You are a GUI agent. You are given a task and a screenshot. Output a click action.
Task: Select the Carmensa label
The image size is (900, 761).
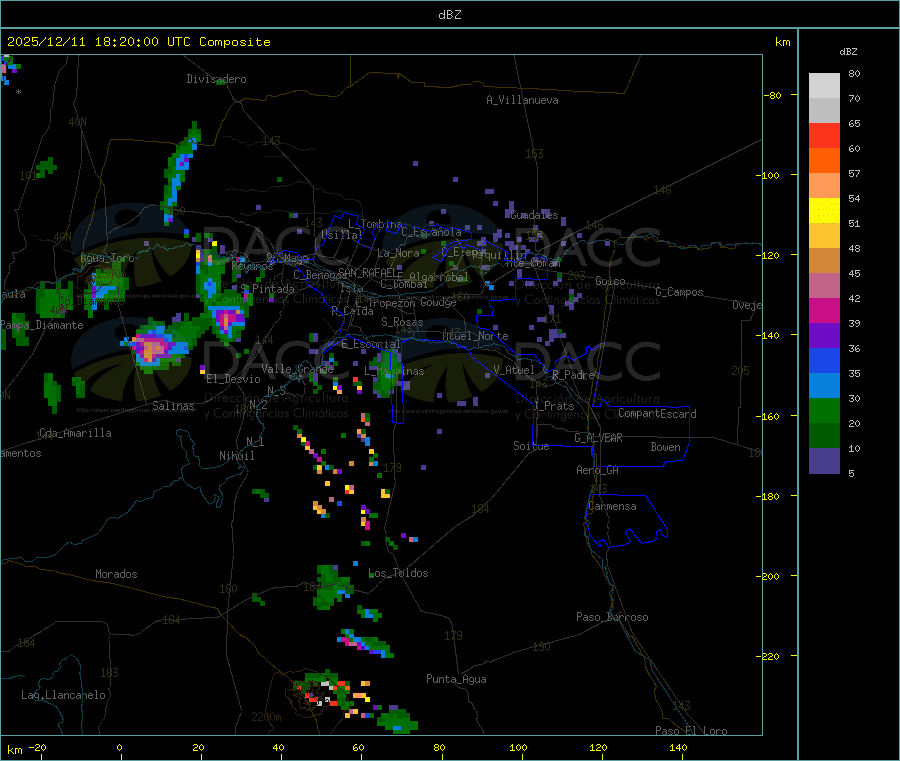pyautogui.click(x=612, y=506)
